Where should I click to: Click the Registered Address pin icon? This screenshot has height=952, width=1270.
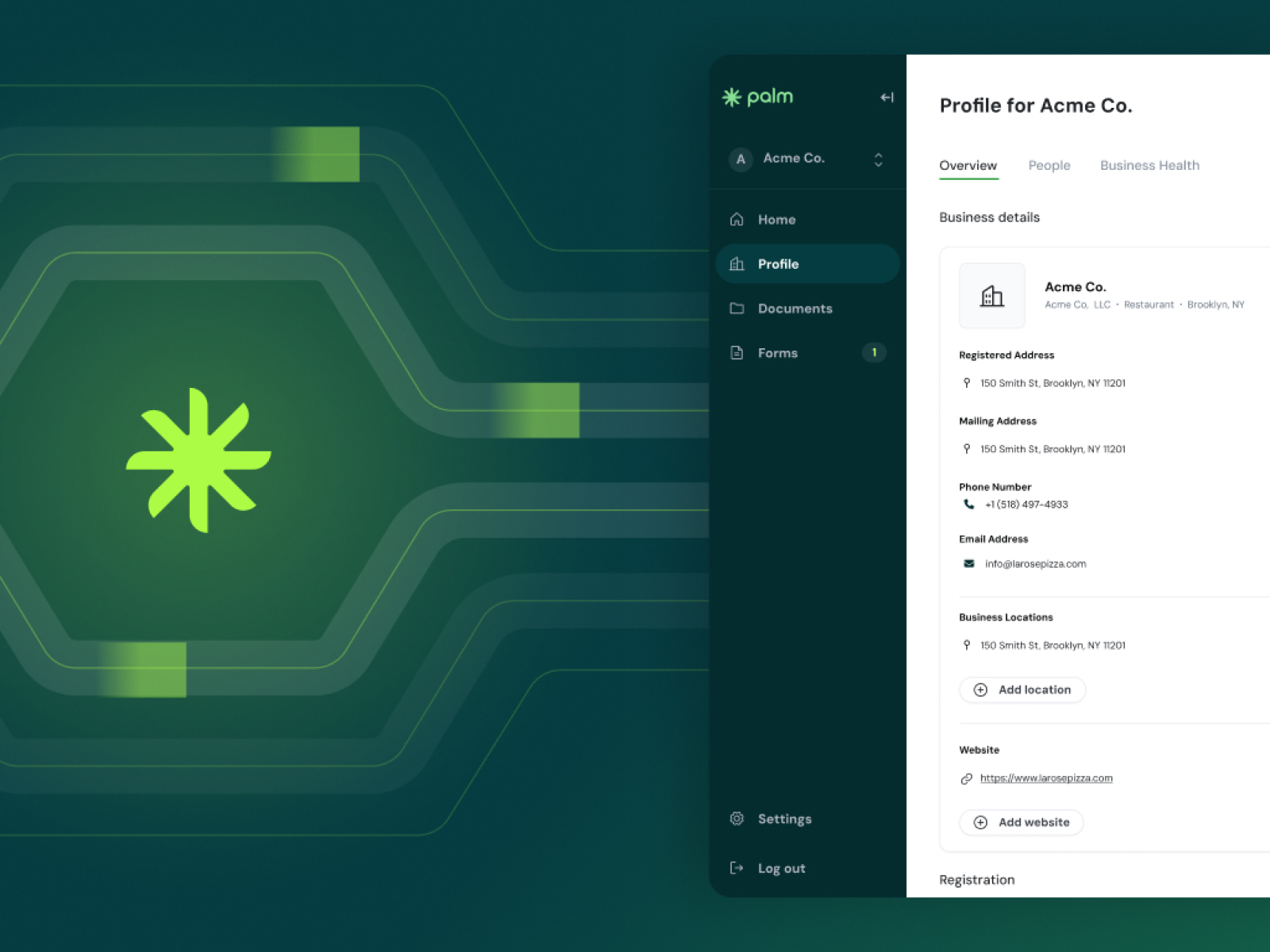(x=967, y=383)
